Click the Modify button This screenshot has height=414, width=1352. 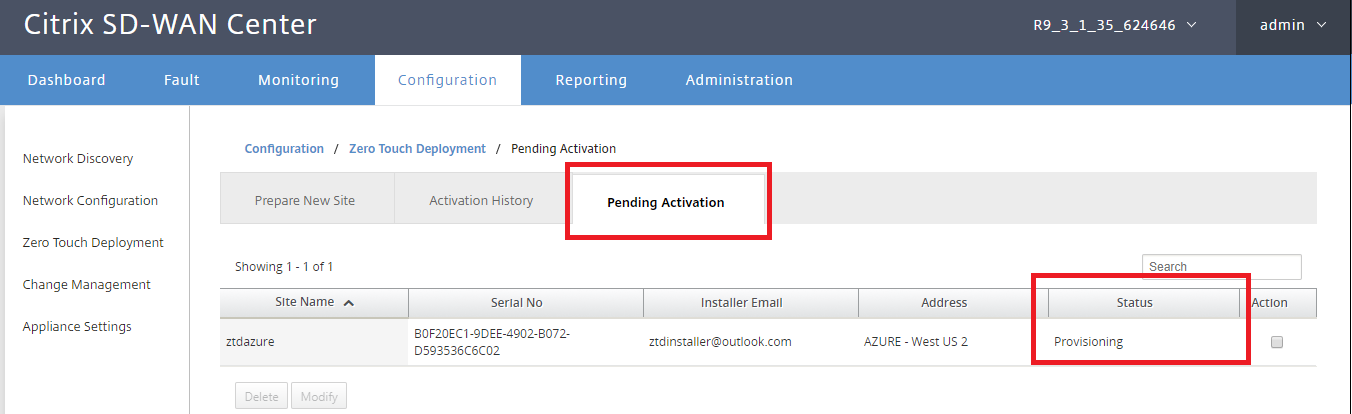pyautogui.click(x=319, y=397)
